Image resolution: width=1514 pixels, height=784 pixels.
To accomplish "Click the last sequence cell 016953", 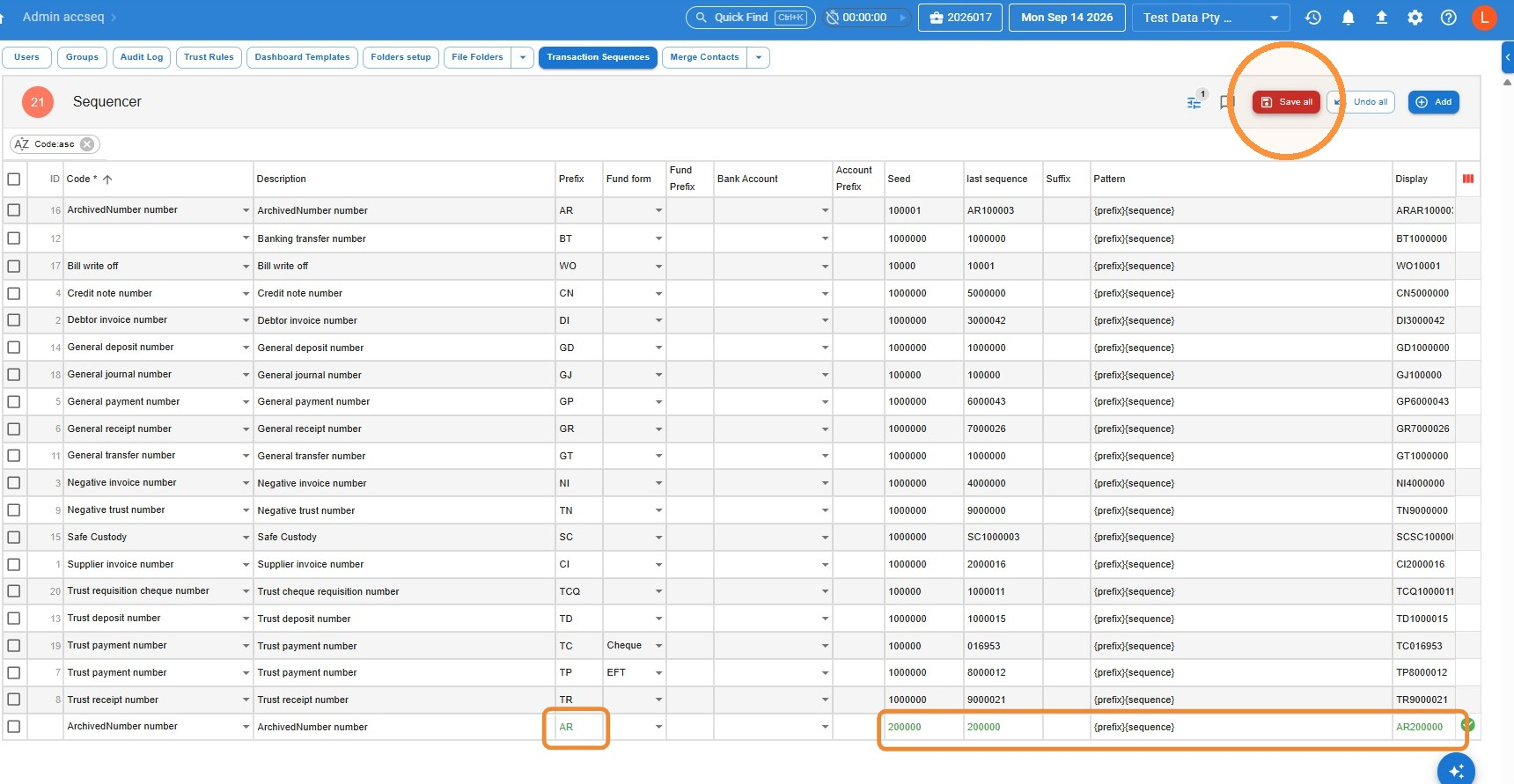I will pos(1003,646).
